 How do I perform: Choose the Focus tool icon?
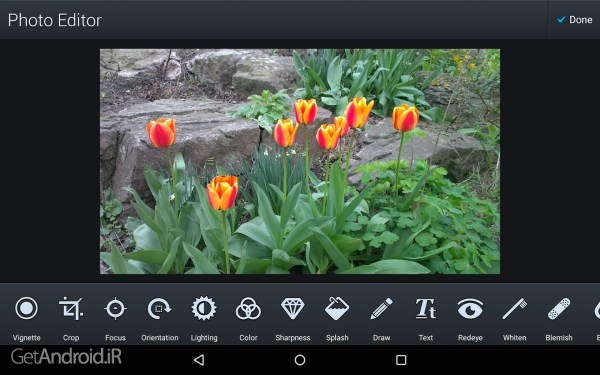click(x=115, y=308)
